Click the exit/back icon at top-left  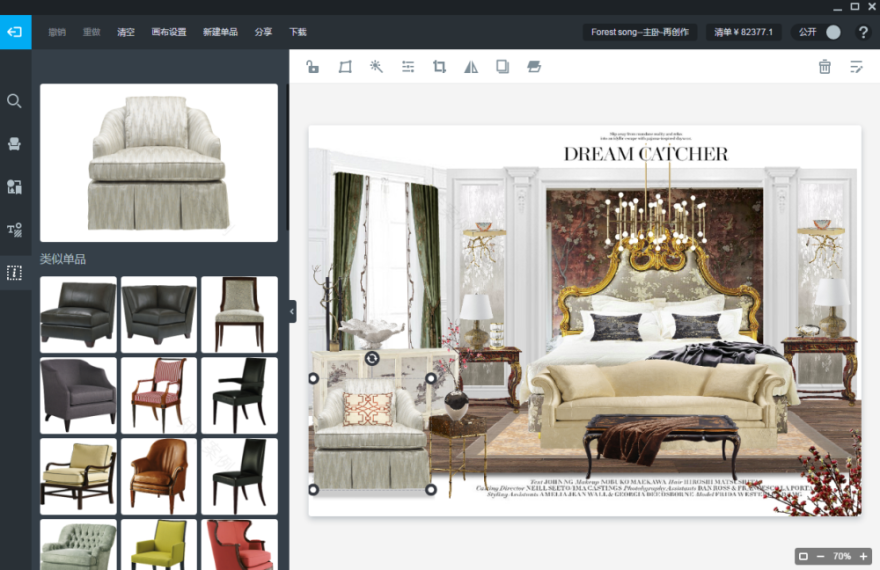point(15,32)
